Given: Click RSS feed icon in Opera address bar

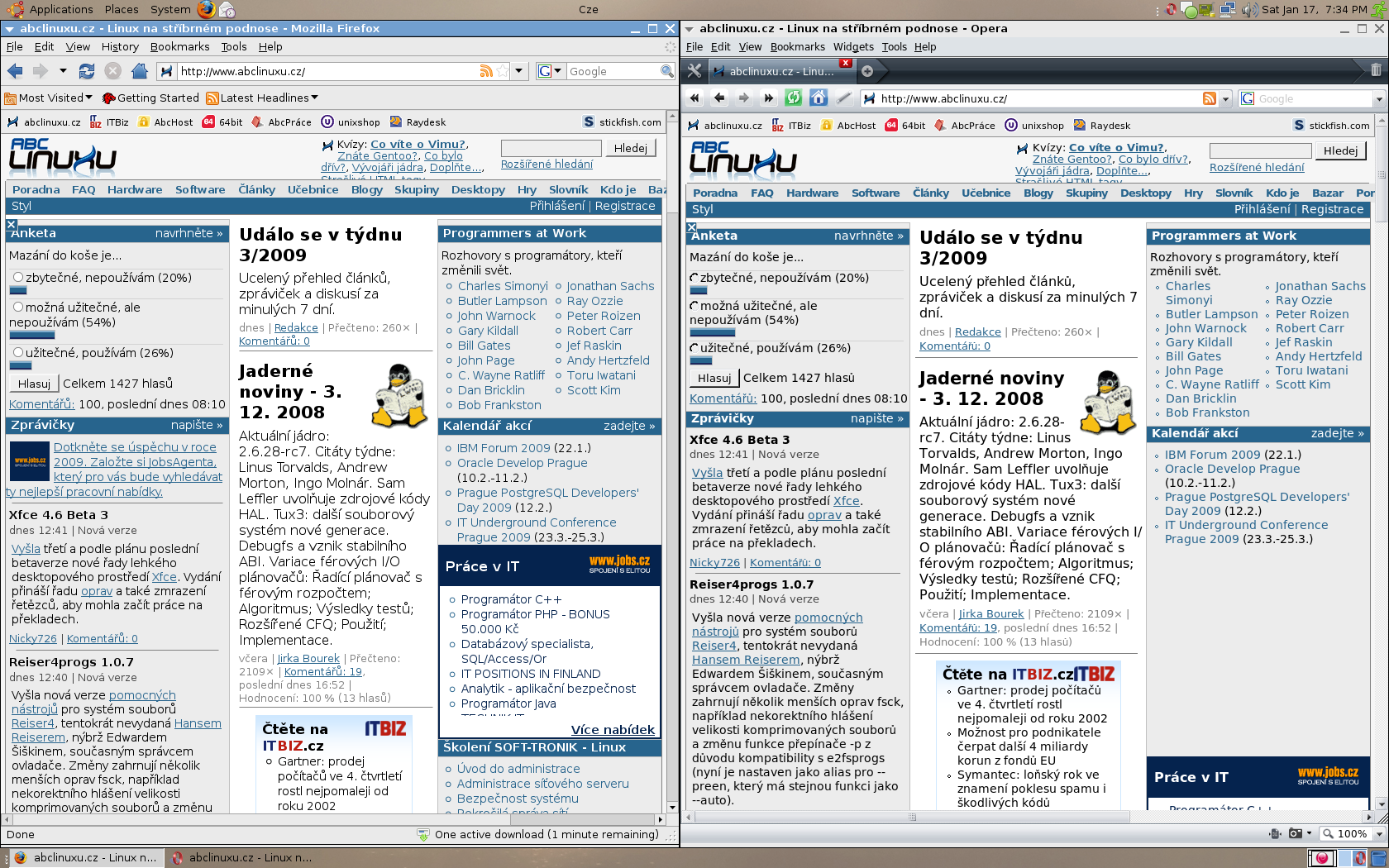Looking at the screenshot, I should pos(1210,98).
